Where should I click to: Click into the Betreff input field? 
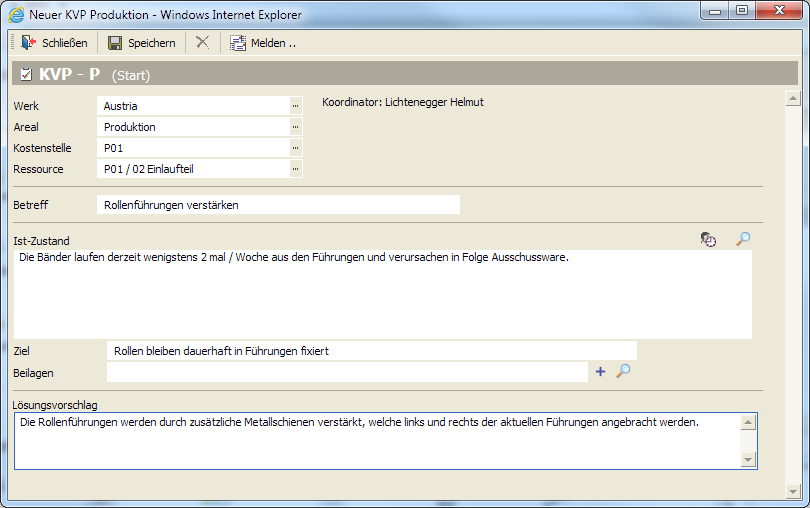(x=278, y=205)
